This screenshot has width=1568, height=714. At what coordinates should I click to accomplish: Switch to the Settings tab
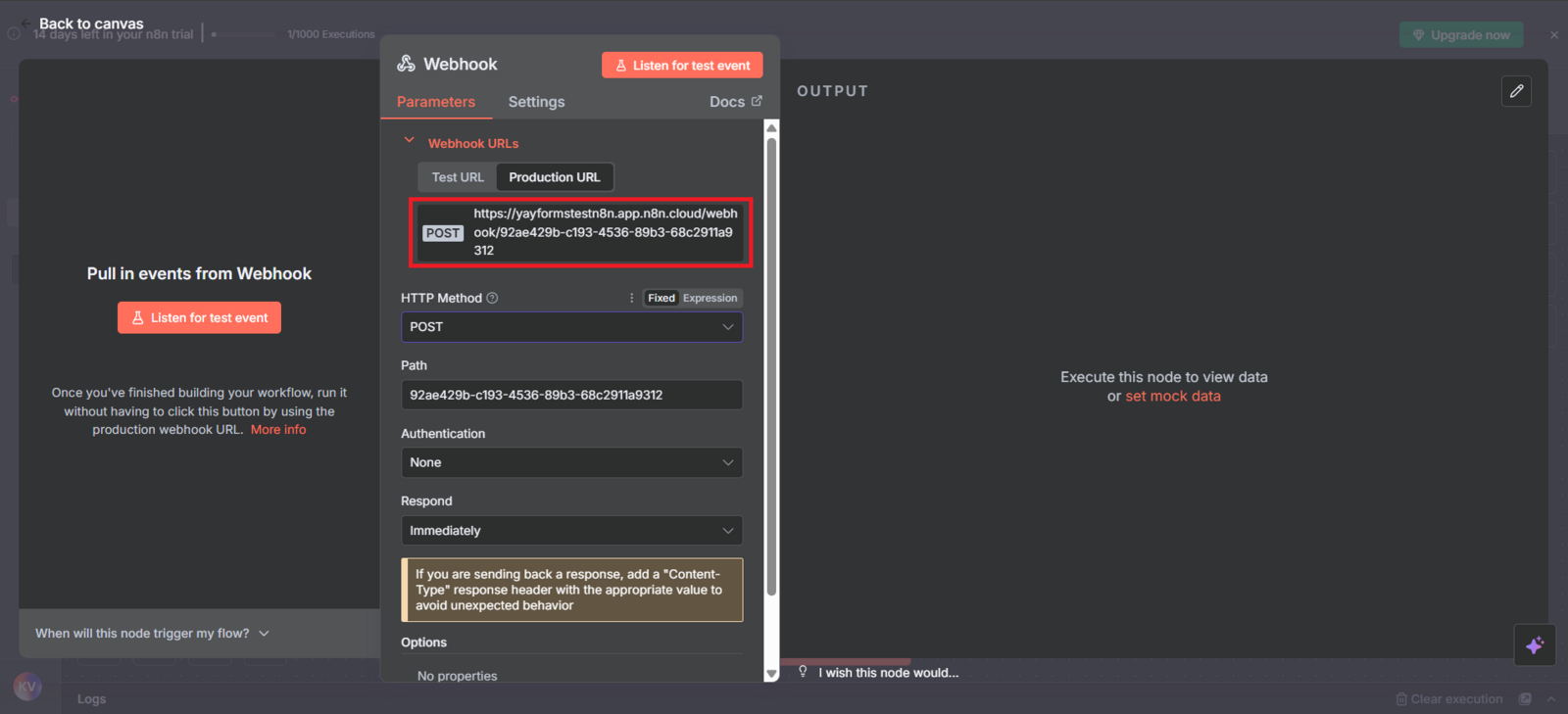(536, 102)
